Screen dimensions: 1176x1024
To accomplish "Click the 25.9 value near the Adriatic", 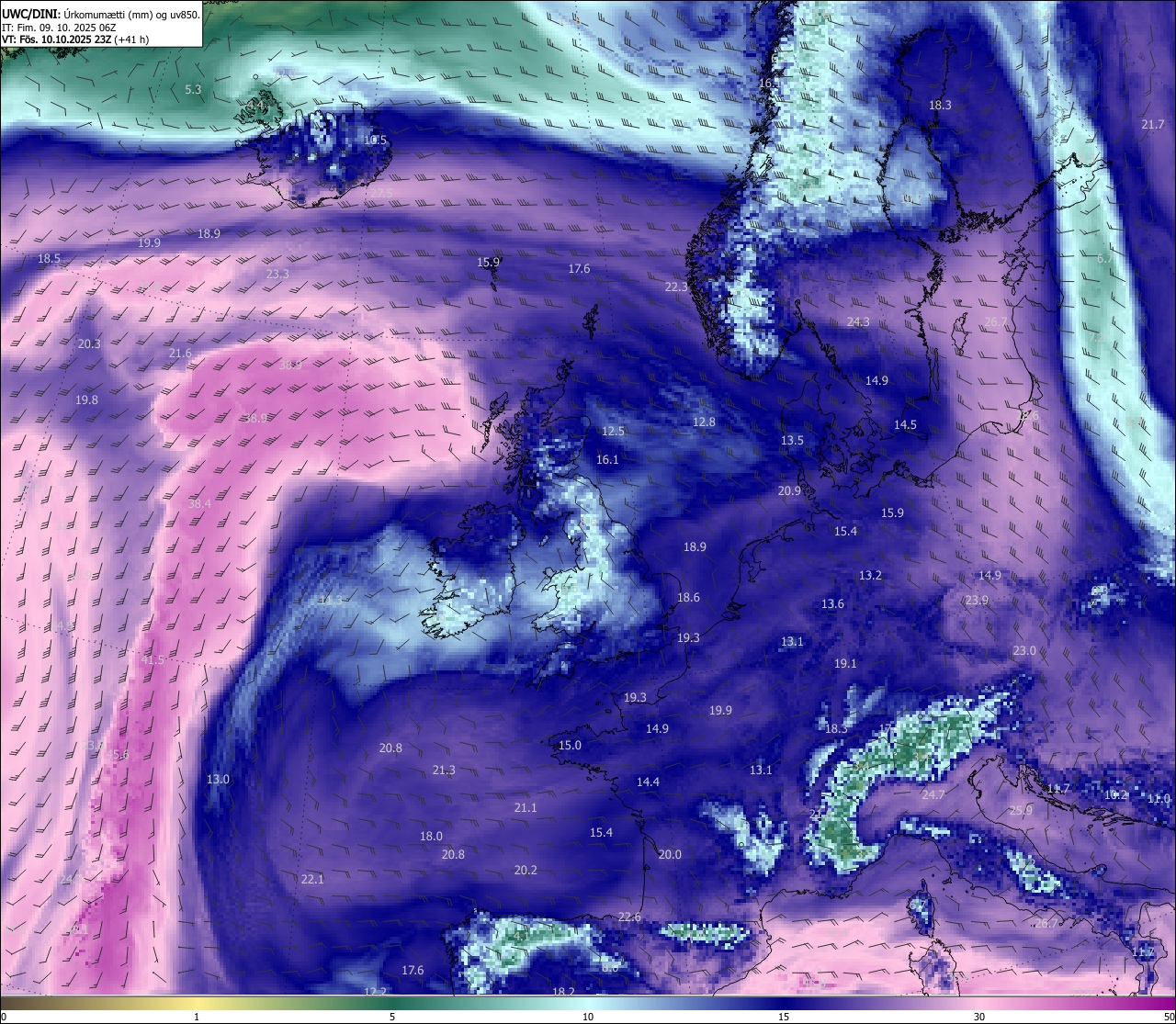I will point(1021,810).
